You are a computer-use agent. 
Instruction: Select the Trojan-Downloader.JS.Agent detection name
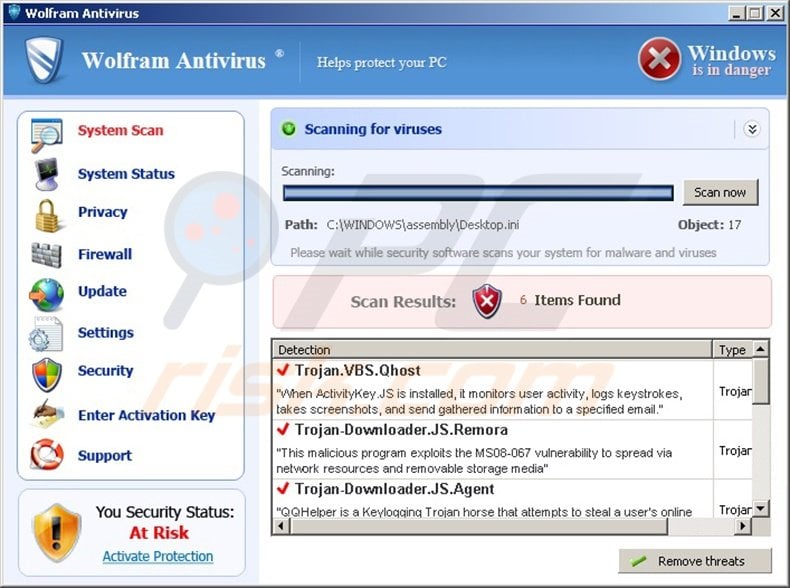pos(394,489)
